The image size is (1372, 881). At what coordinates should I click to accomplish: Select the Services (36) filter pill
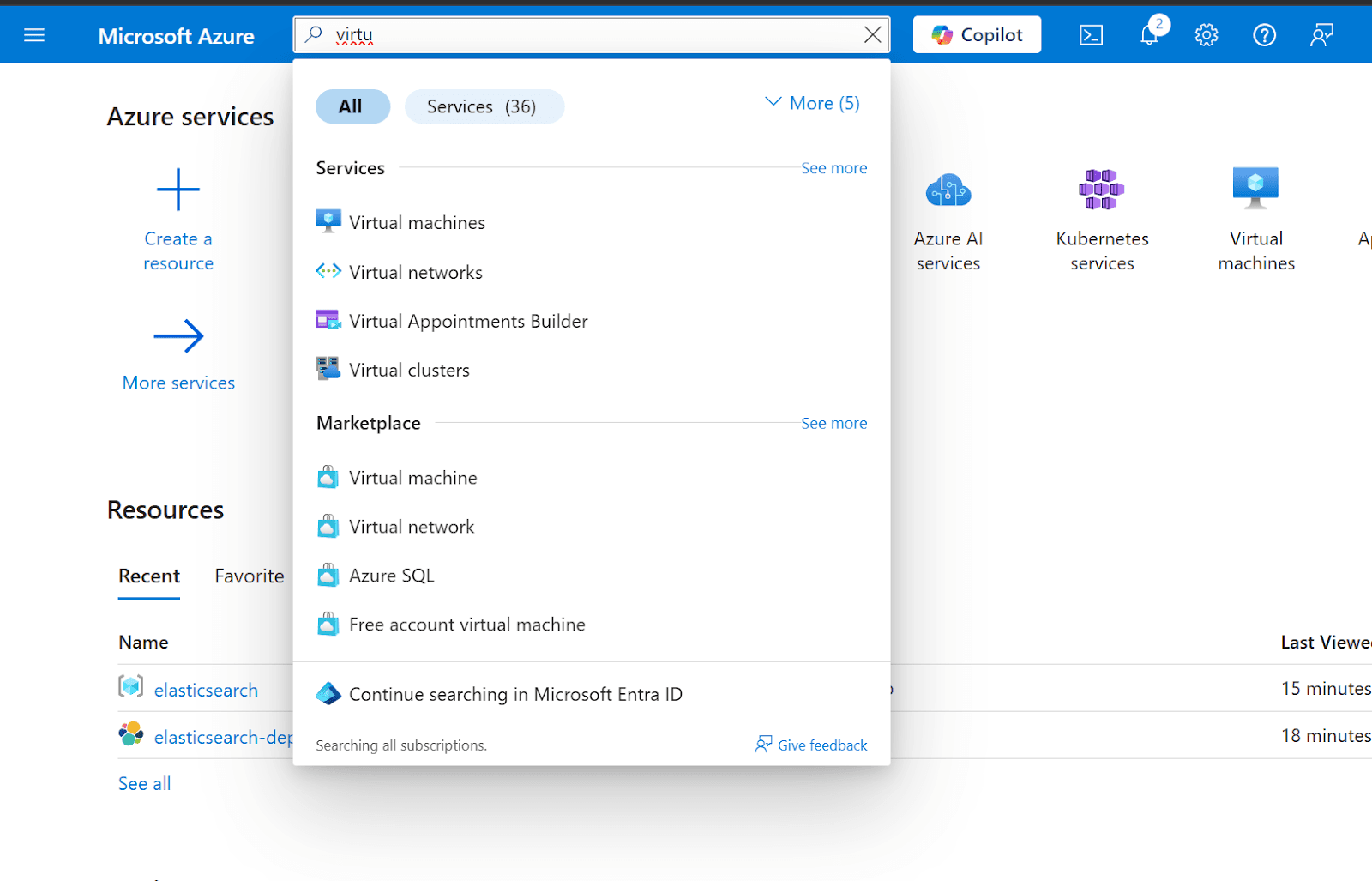[484, 106]
